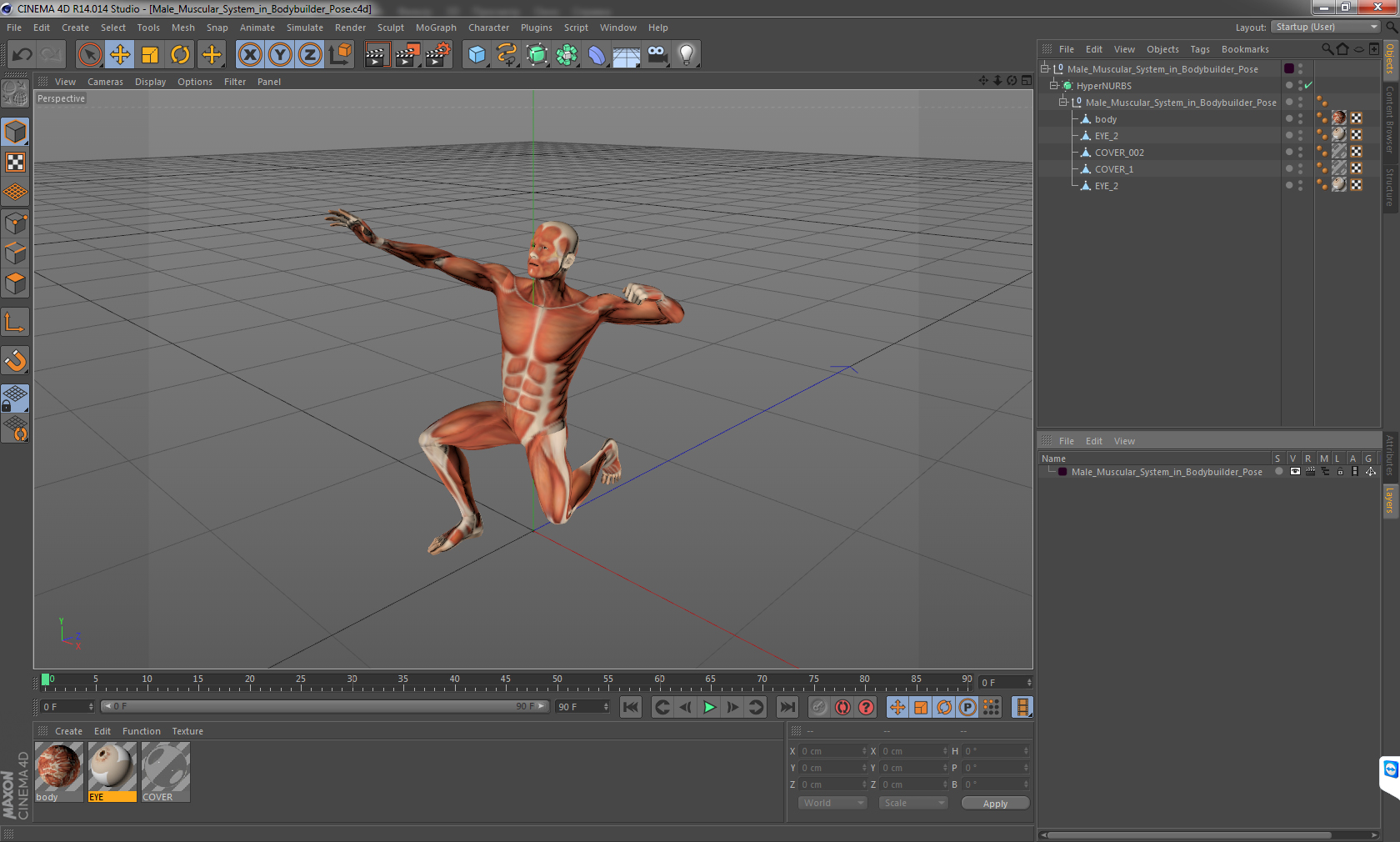The image size is (1400, 842).
Task: Click the X position input field
Action: [x=833, y=751]
